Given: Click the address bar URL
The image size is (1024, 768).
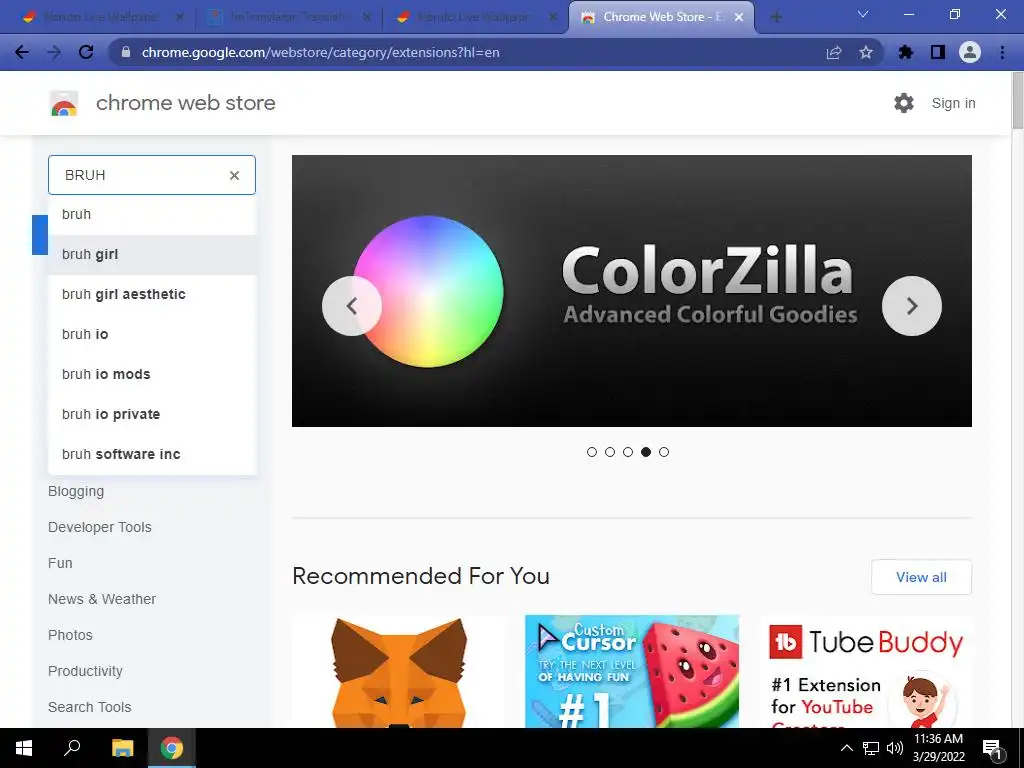Looking at the screenshot, I should click(320, 52).
